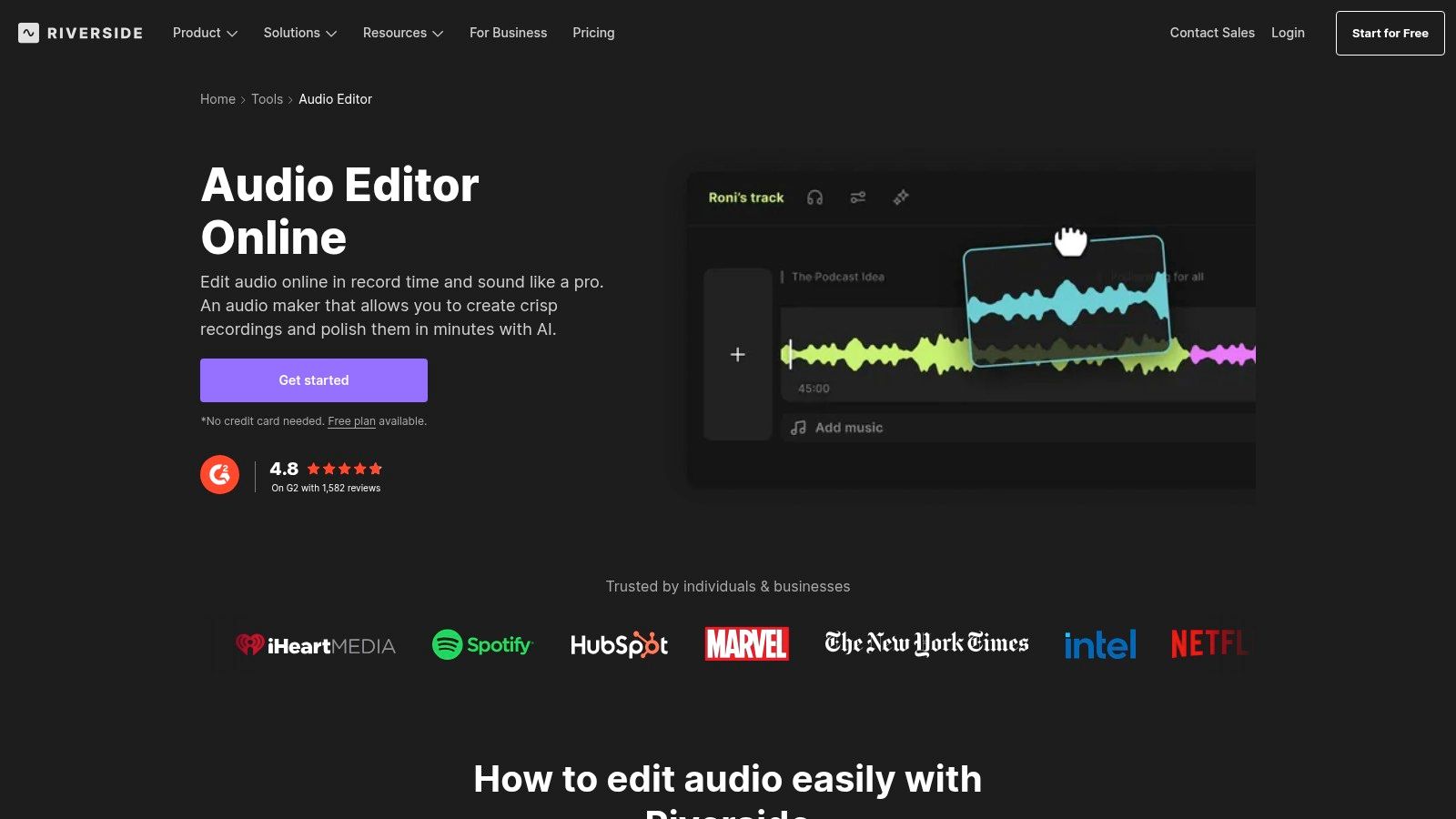Expand the Product dropdown menu
1456x819 pixels.
coord(204,33)
